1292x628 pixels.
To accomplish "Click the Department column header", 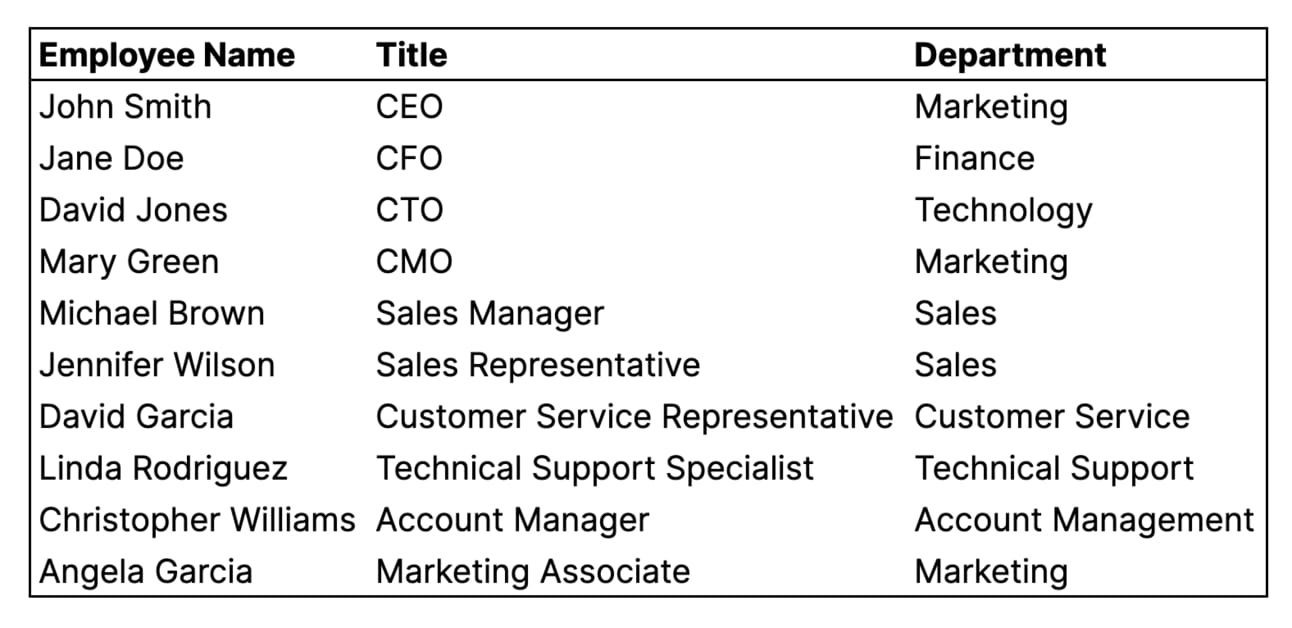I will point(1010,56).
